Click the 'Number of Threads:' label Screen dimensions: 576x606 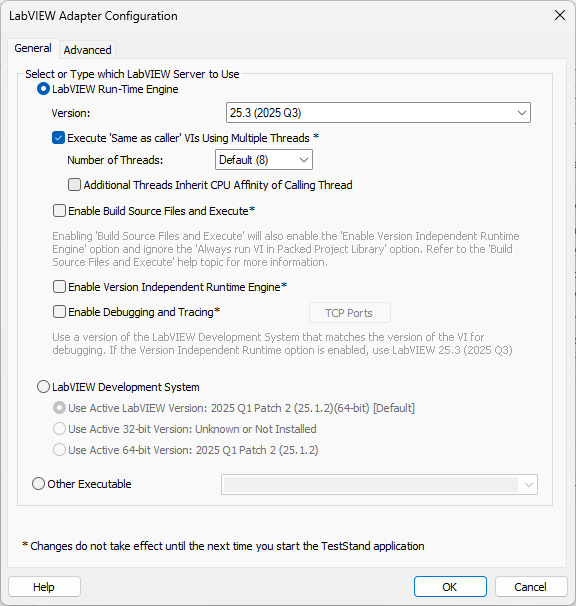click(x=115, y=160)
